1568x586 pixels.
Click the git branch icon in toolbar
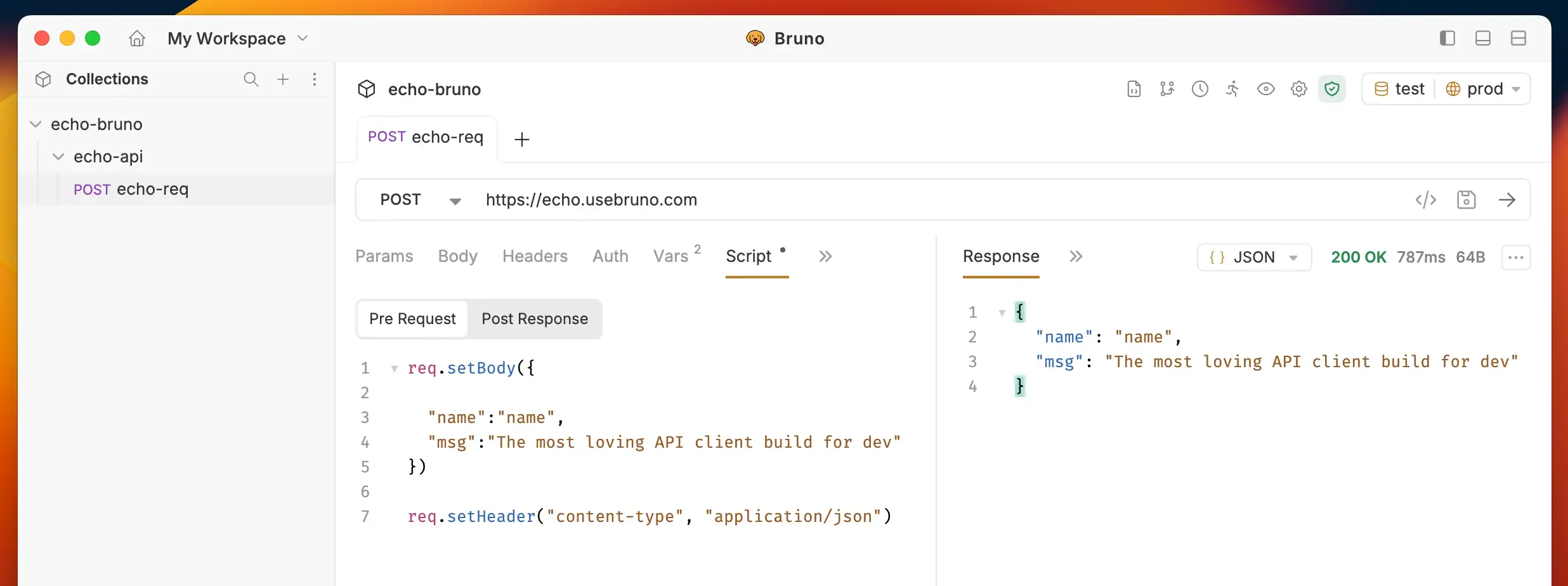pyautogui.click(x=1166, y=89)
